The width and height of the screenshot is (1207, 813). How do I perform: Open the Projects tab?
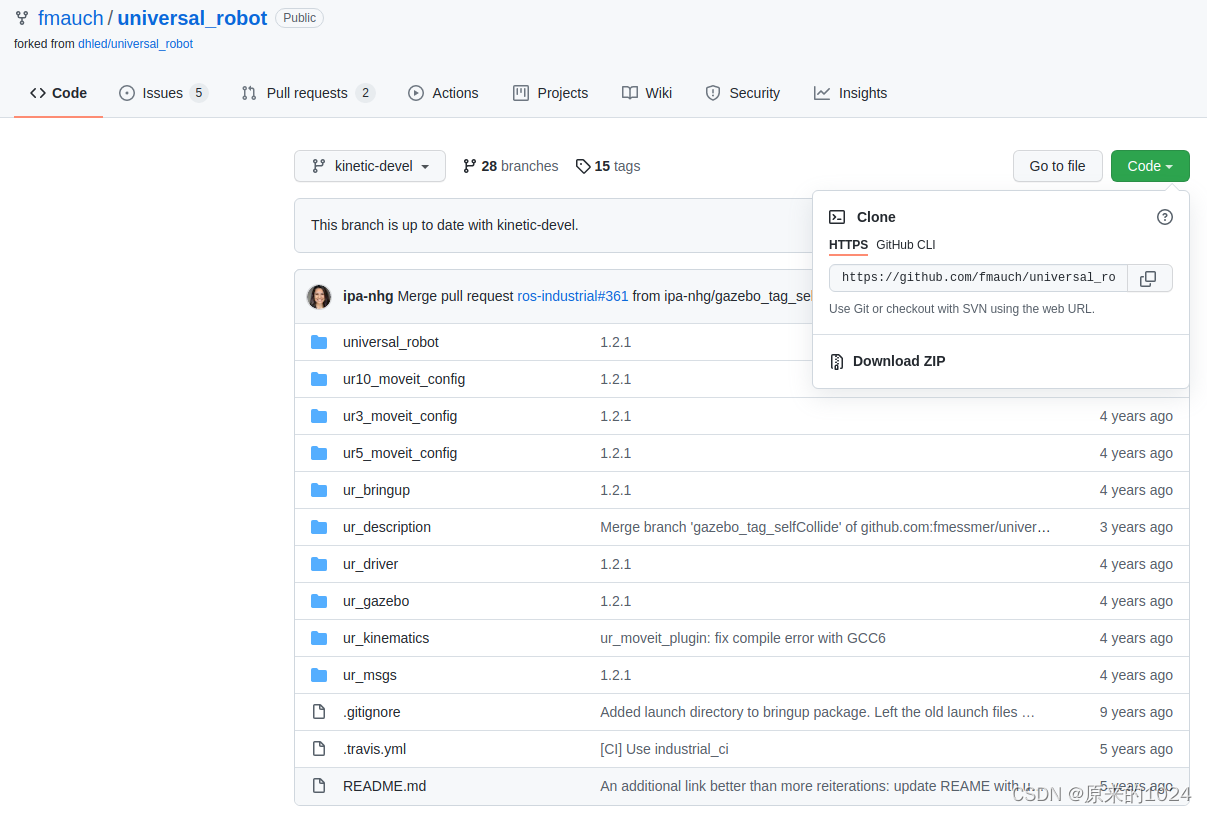(551, 93)
